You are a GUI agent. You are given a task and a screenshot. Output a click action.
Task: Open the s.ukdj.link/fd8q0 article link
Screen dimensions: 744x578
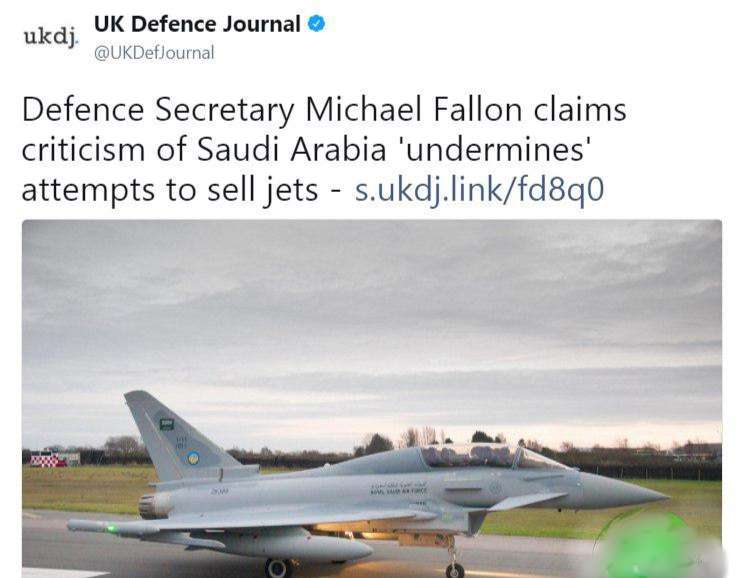point(479,189)
